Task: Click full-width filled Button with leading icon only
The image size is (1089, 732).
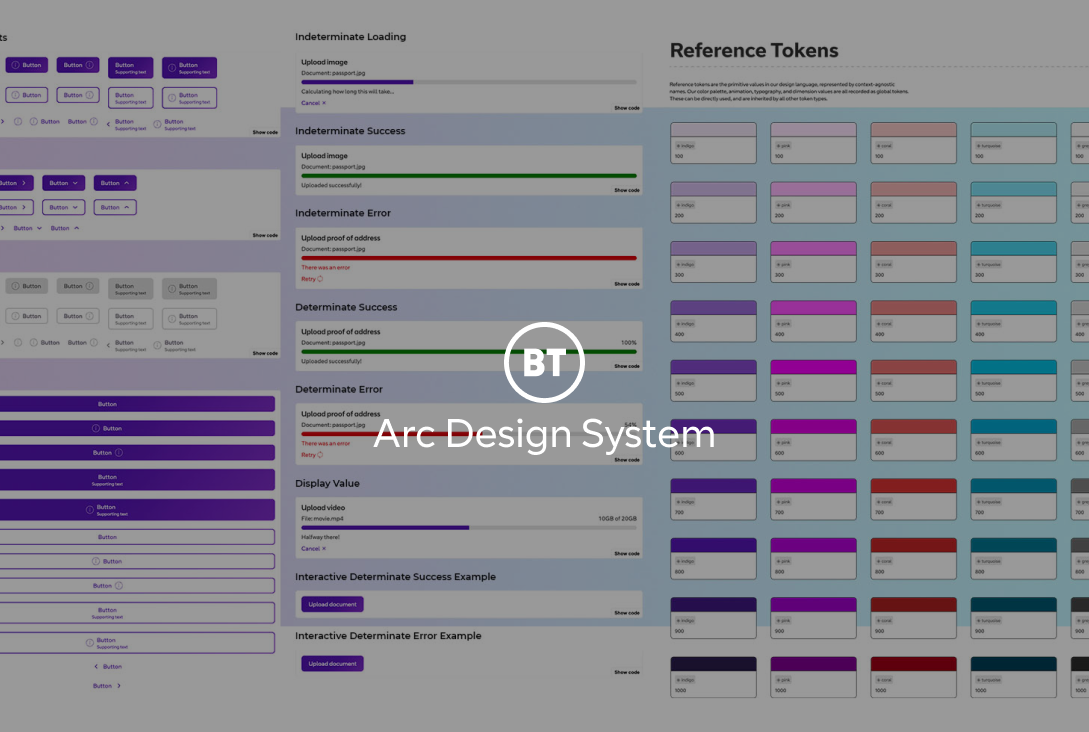Action: pyautogui.click(x=137, y=428)
